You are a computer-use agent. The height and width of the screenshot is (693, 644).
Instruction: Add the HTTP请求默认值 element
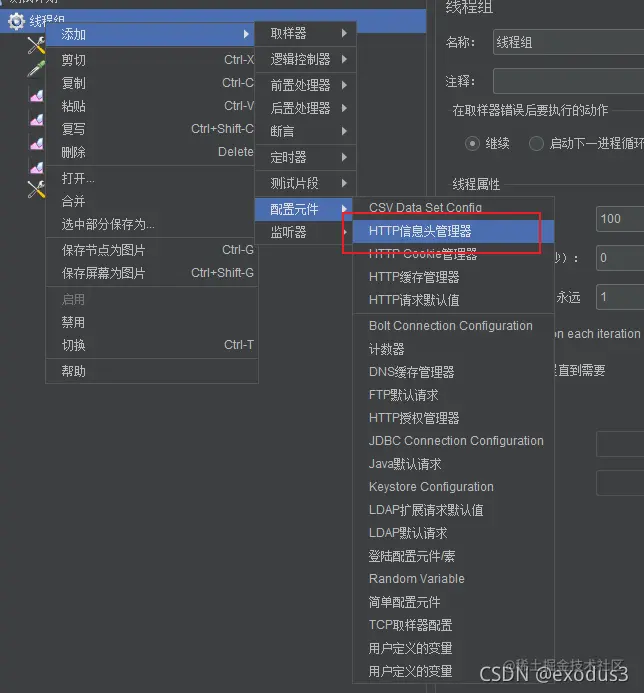coord(453,300)
